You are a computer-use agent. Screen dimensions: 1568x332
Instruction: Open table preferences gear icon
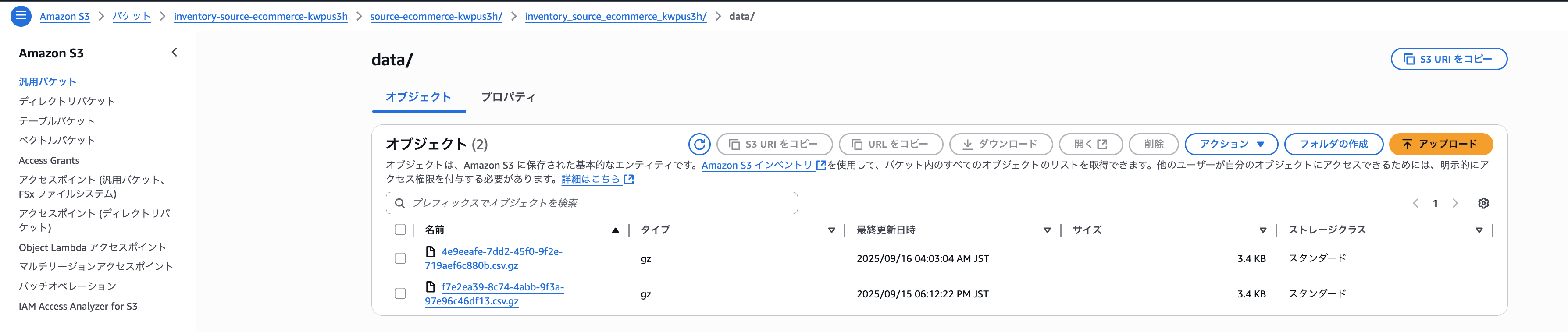point(1483,203)
